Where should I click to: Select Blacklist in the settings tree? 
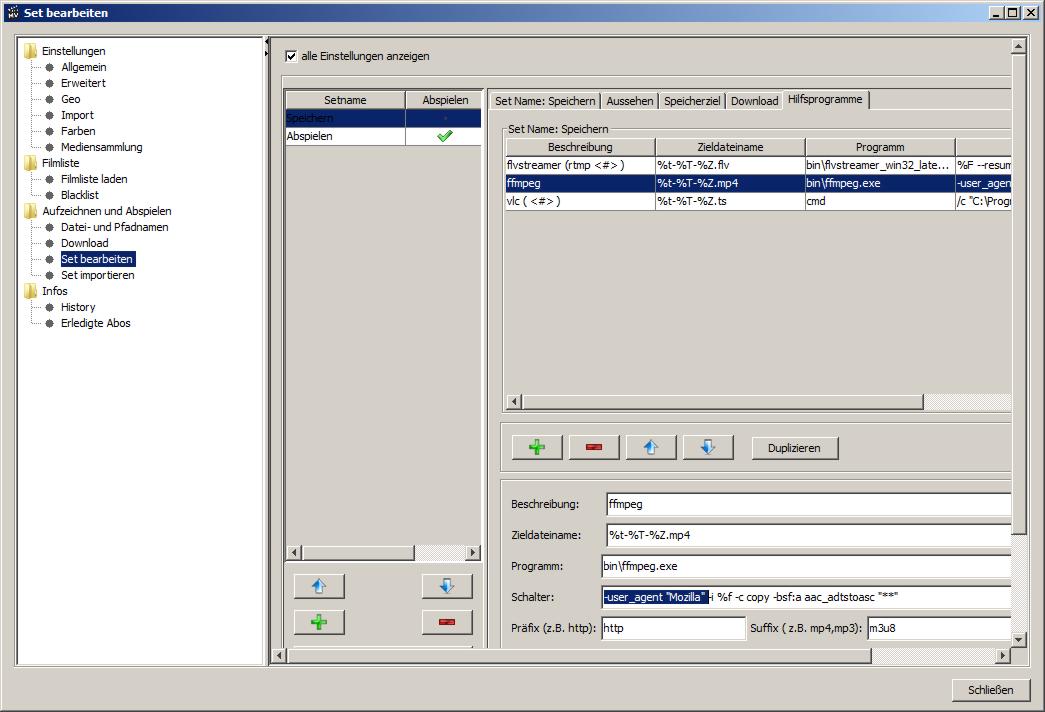80,195
